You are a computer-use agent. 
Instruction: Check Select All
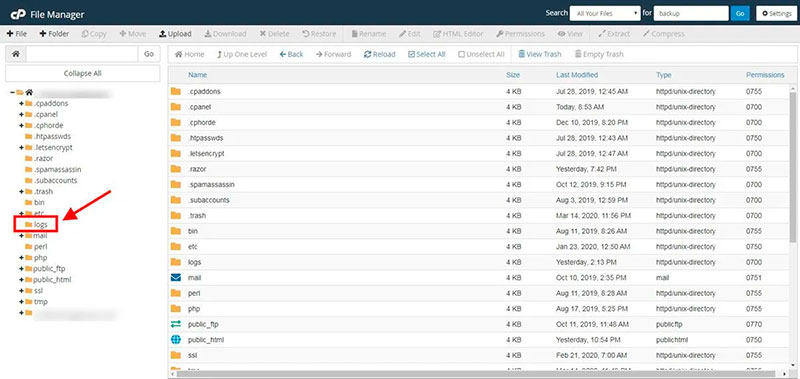point(427,54)
